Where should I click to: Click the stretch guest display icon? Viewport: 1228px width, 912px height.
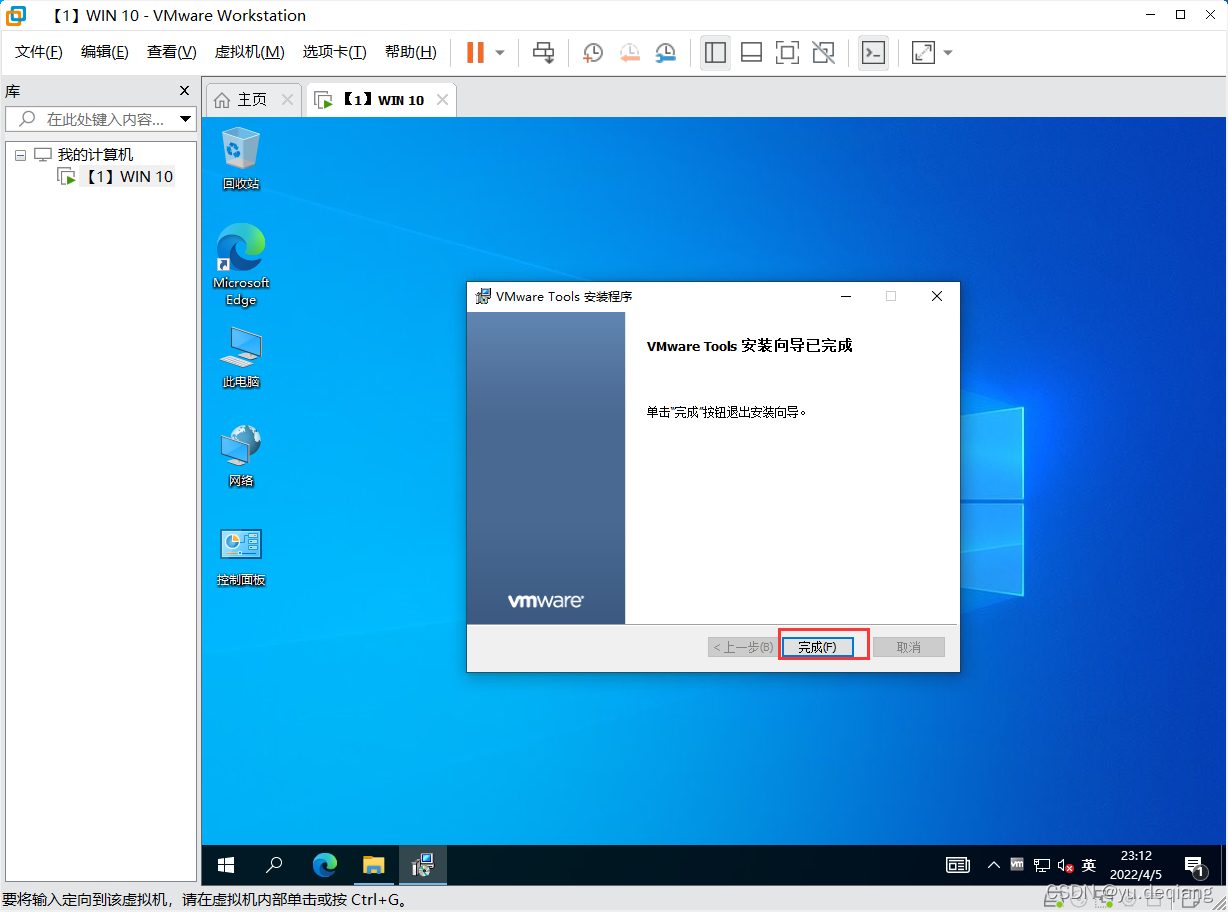[923, 52]
